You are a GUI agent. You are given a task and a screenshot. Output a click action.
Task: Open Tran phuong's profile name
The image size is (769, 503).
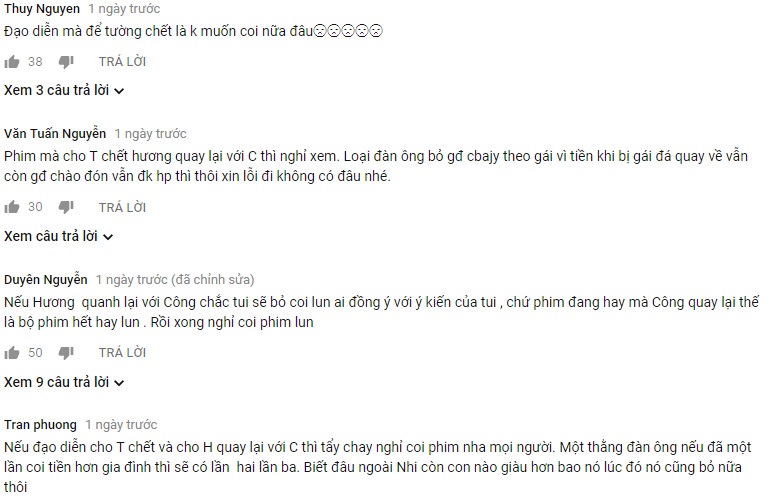(40, 425)
